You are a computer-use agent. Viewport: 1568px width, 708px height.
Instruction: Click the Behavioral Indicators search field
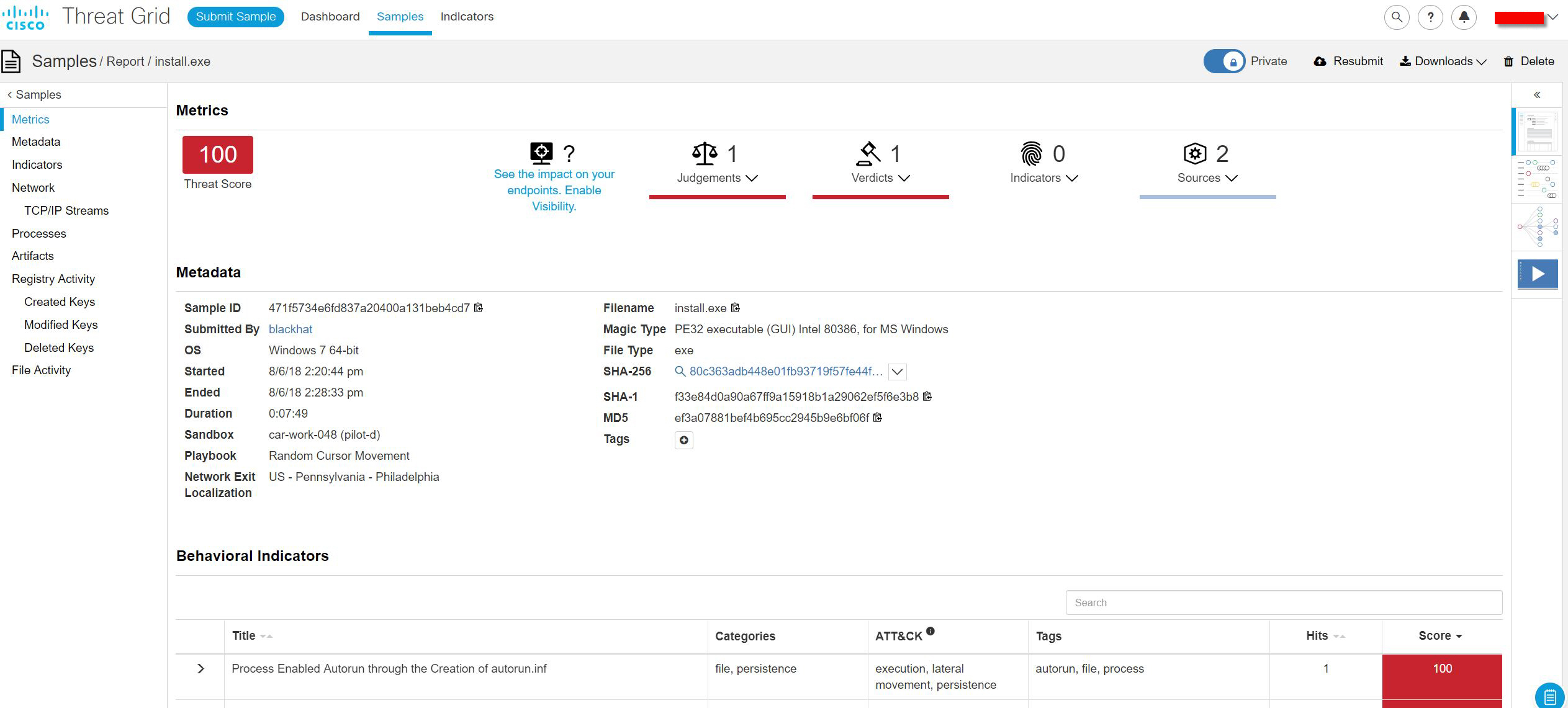point(1283,603)
